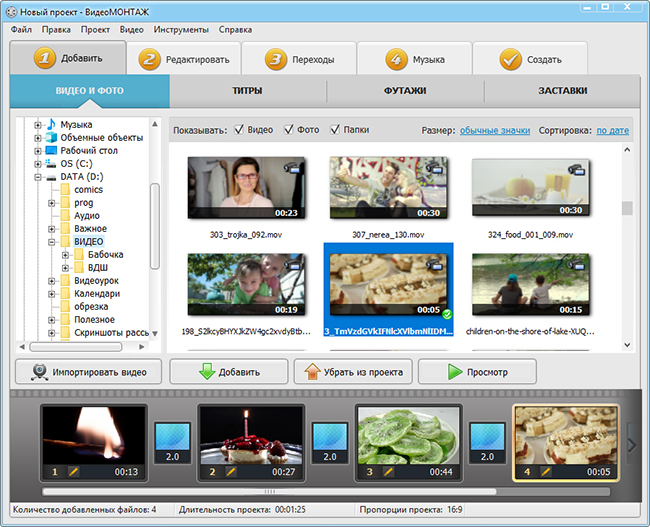Switch to the ТИТРЫ tab

247,91
